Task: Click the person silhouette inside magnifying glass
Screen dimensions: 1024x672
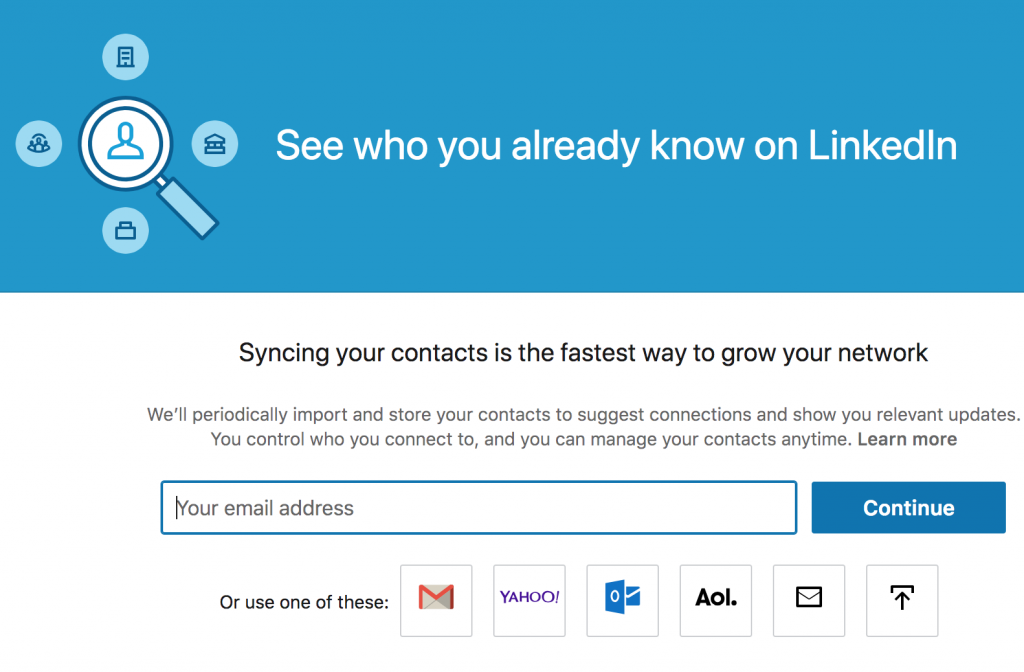Action: pyautogui.click(x=125, y=143)
